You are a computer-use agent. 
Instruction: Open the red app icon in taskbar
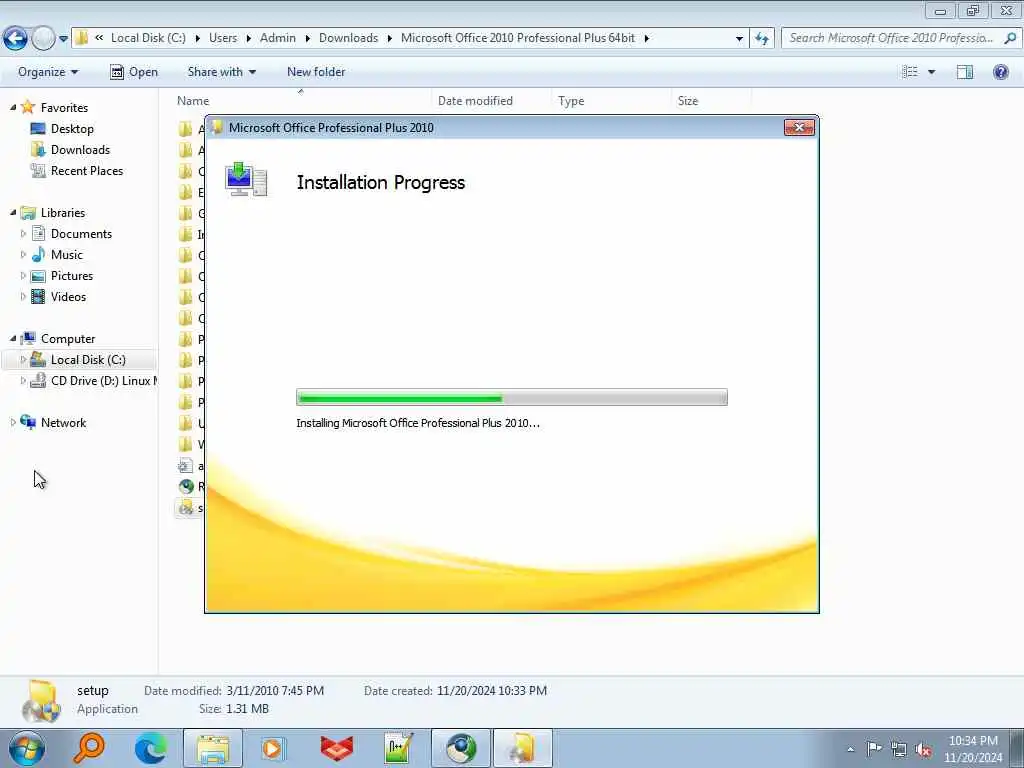click(336, 748)
